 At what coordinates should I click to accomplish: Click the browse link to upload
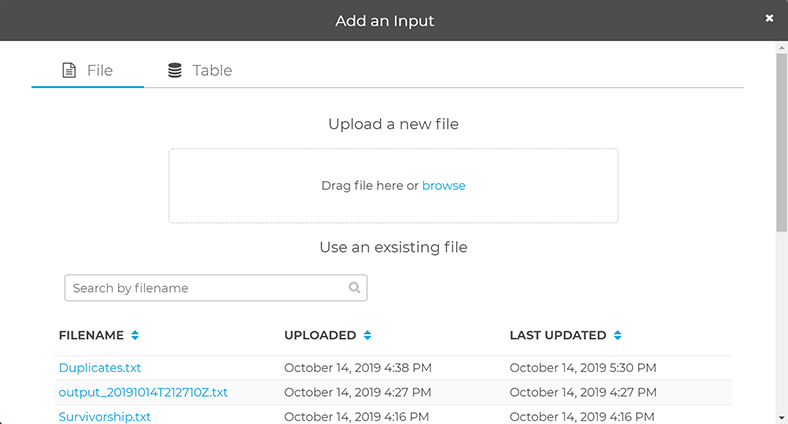pos(443,186)
